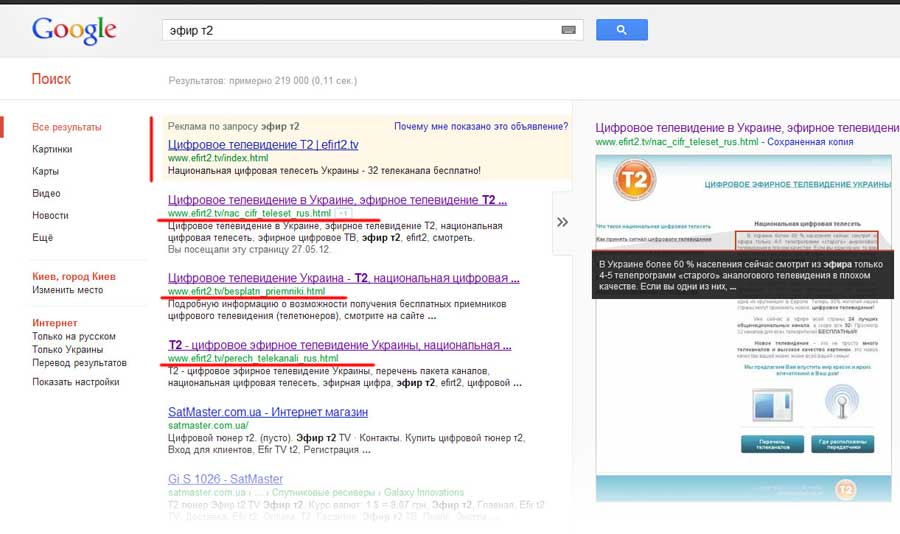Open the on-screen keyboard icon in search box
The width and height of the screenshot is (900, 534).
click(568, 30)
